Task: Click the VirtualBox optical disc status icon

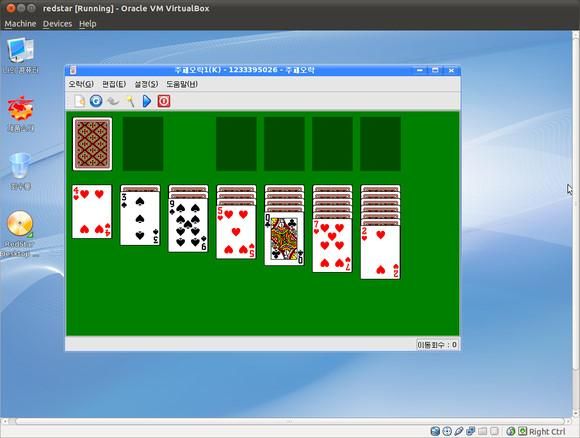Action: point(447,431)
